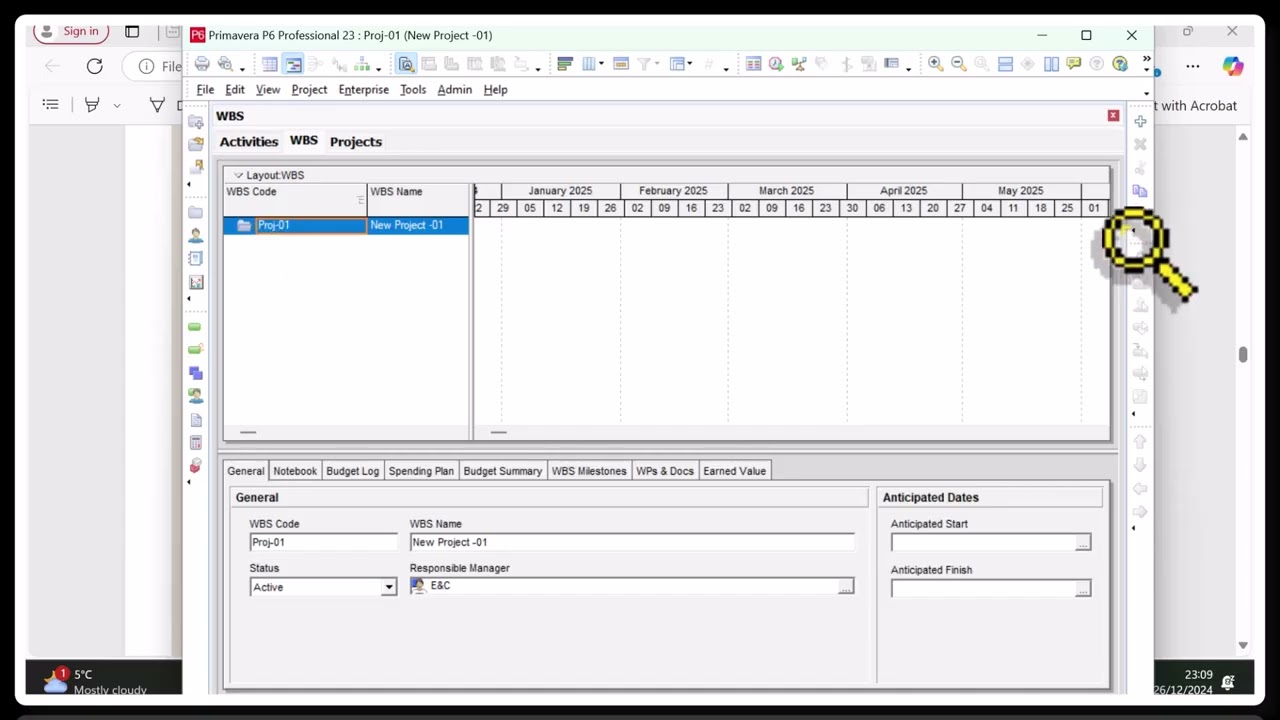Open the File menu
This screenshot has width=1280, height=720.
click(x=205, y=89)
